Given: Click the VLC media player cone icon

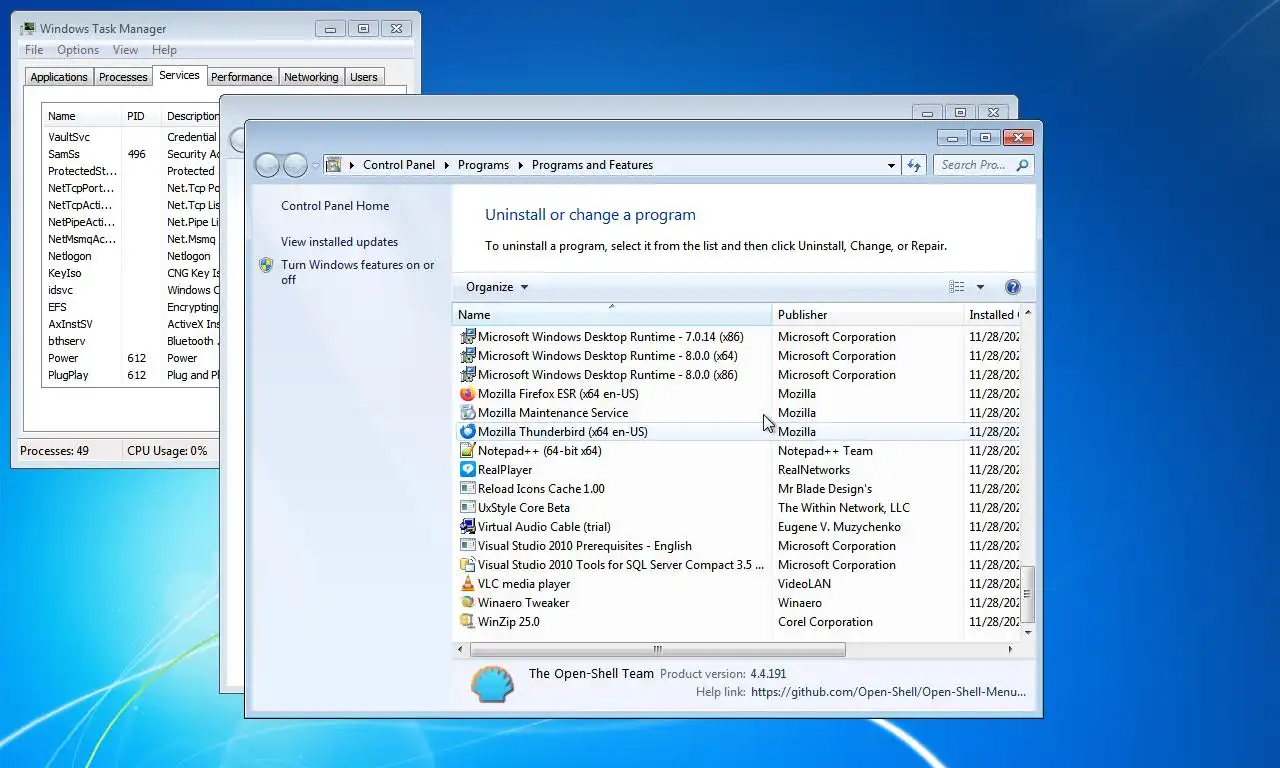Looking at the screenshot, I should point(467,584).
